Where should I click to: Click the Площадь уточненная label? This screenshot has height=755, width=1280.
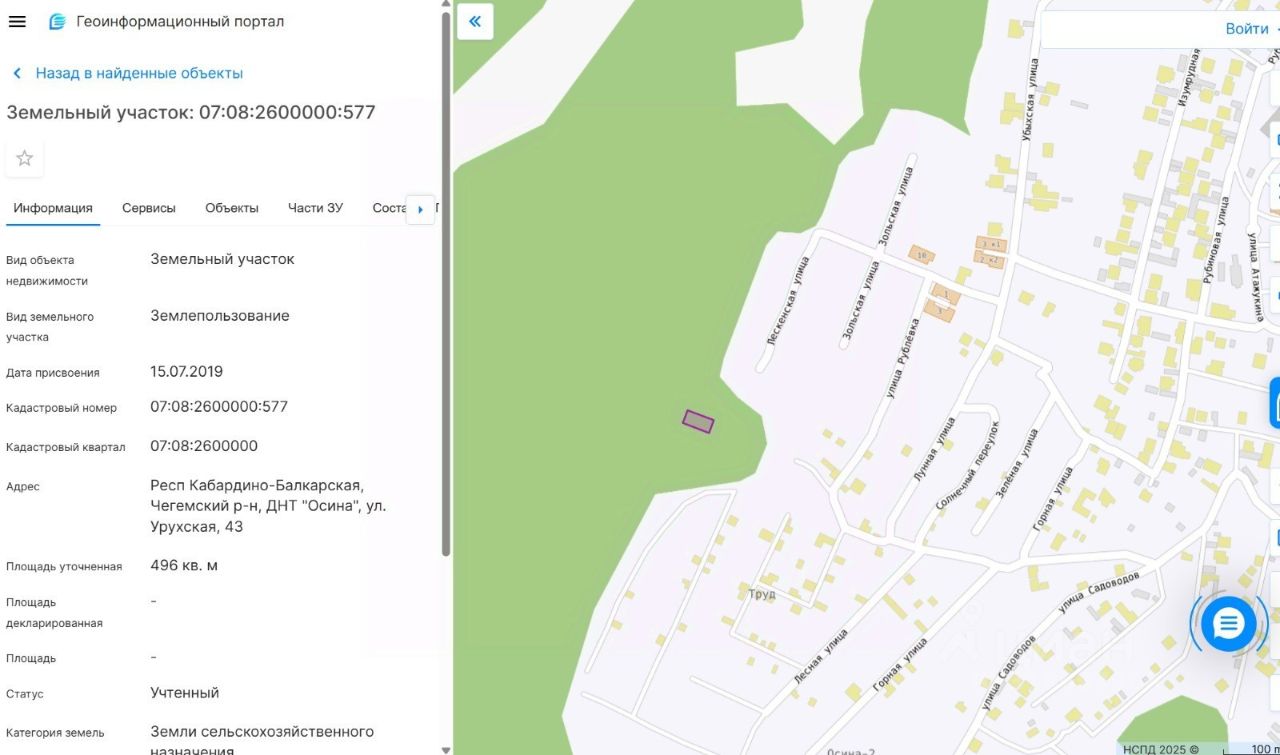coord(64,567)
